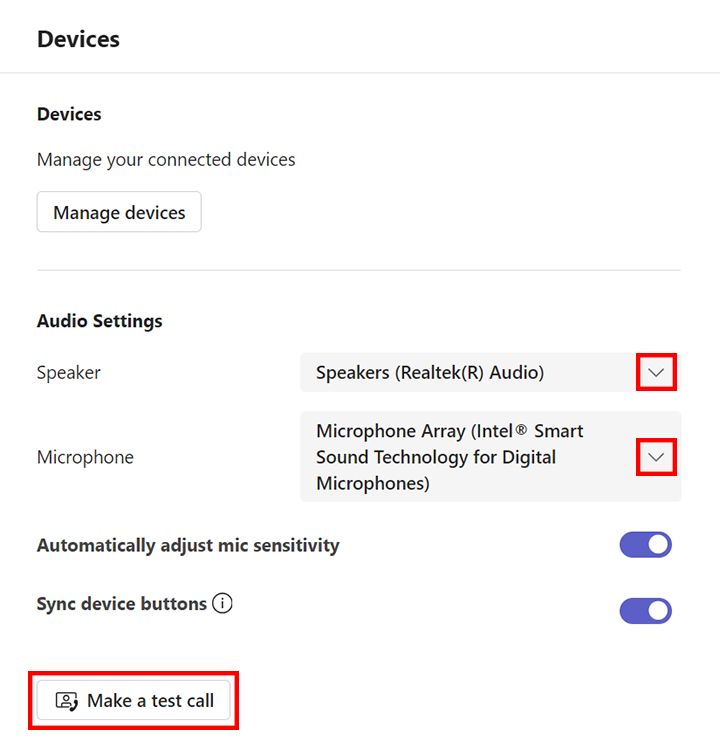Click the test call icon in the button
The height and width of the screenshot is (748, 720).
click(x=67, y=701)
